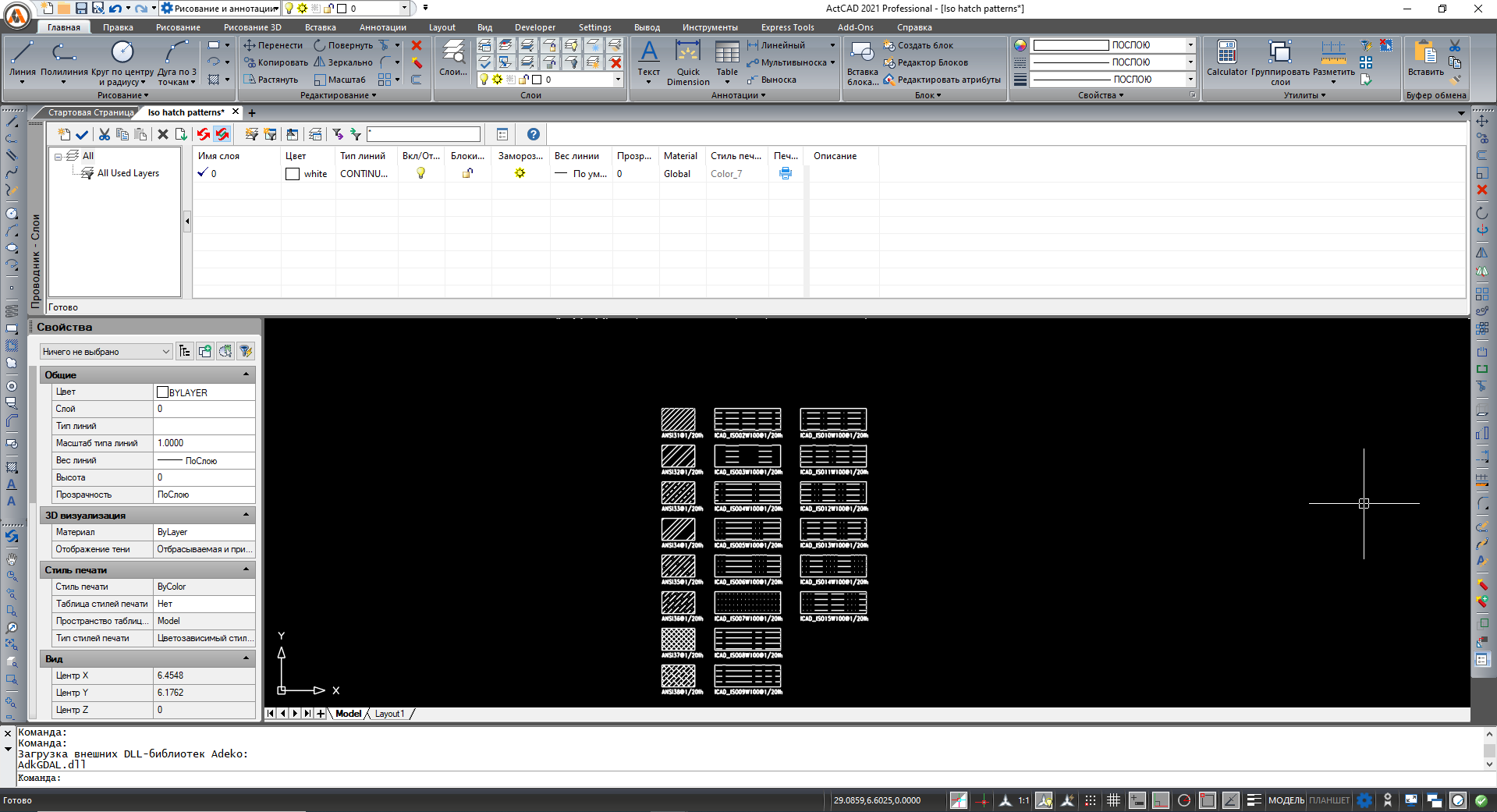
Task: Click the layer filter search field
Action: click(x=425, y=133)
